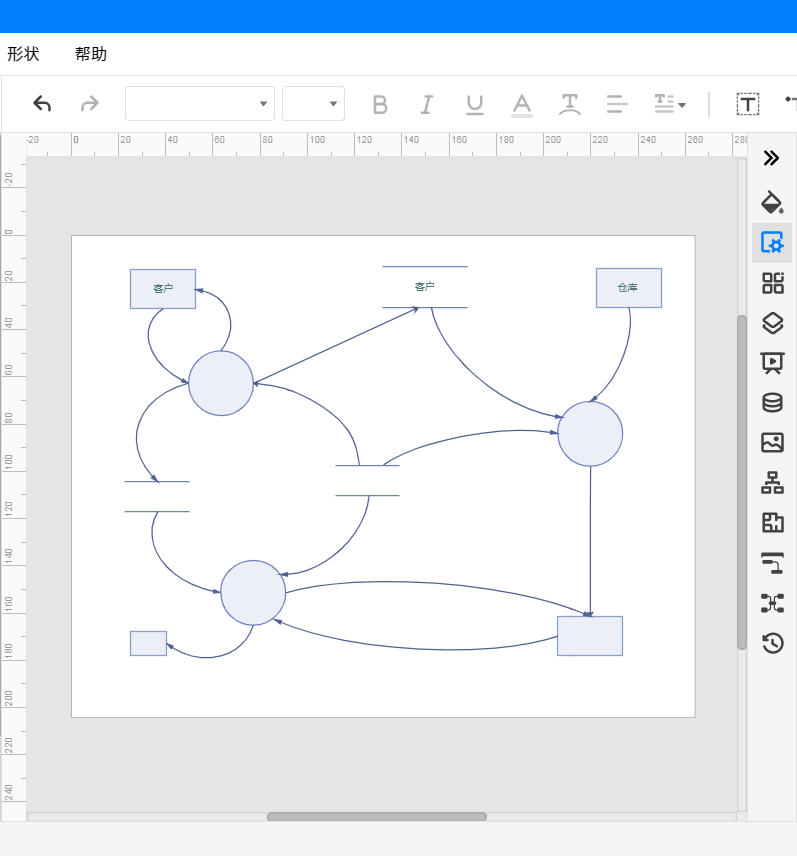Open the layers panel icon
The width and height of the screenshot is (797, 856).
pos(772,323)
